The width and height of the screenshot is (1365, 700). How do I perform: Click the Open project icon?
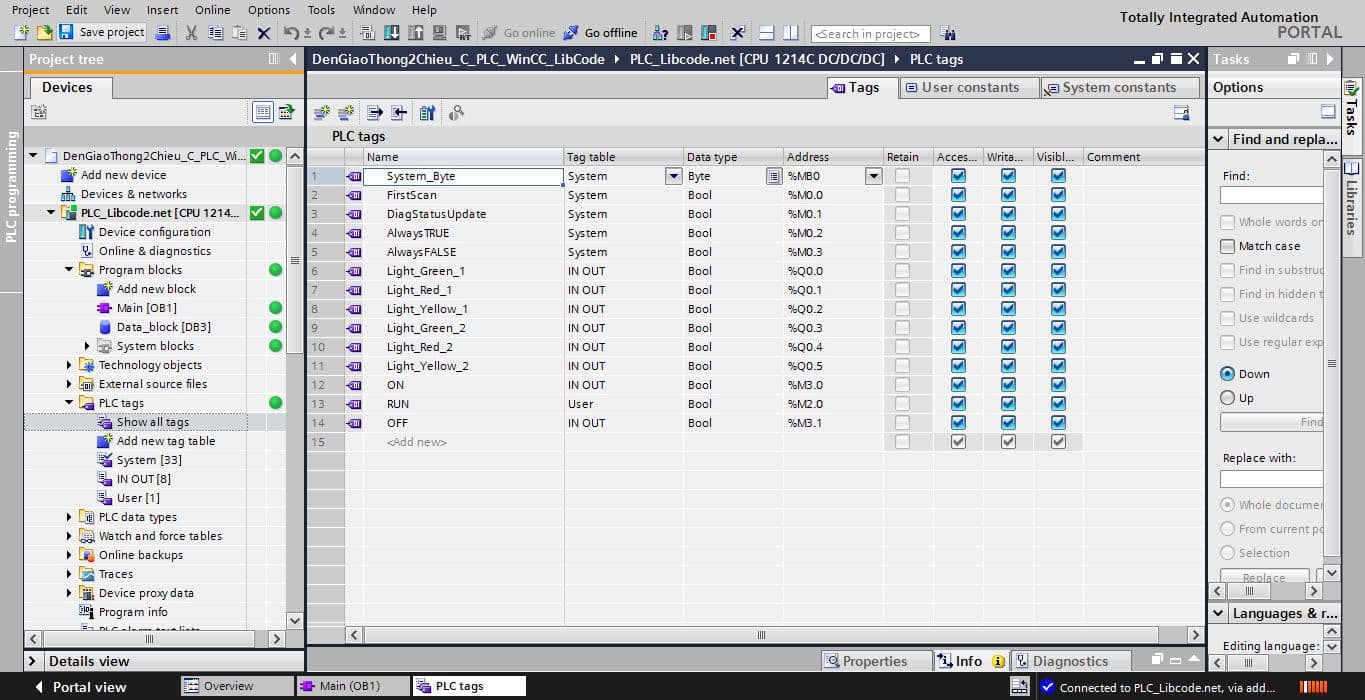[x=44, y=33]
